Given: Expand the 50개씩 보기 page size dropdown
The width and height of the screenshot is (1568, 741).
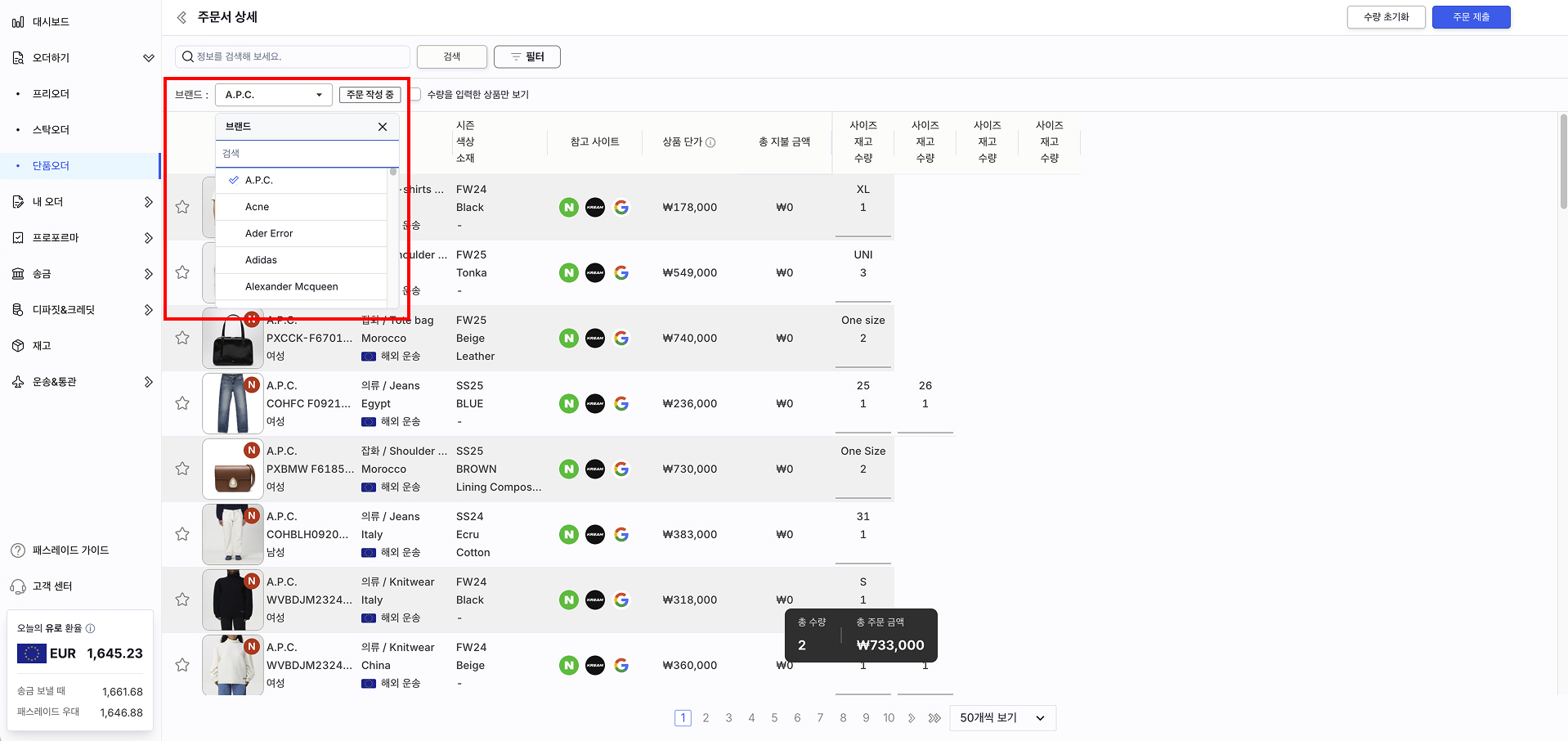Looking at the screenshot, I should 1002,718.
